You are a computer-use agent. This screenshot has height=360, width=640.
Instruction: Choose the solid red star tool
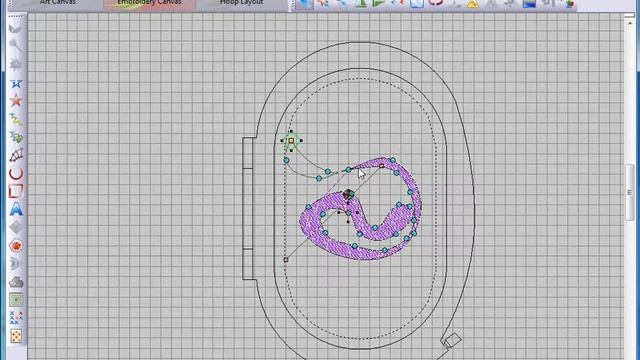pyautogui.click(x=16, y=100)
